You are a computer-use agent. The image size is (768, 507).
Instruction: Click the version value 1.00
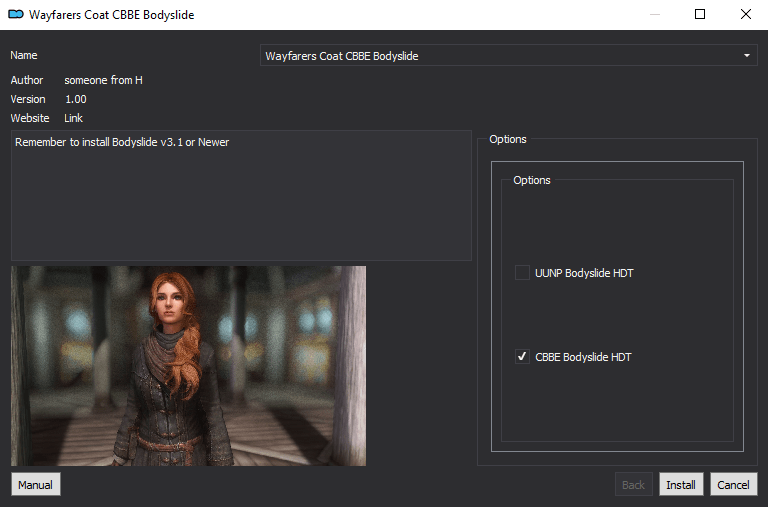(x=76, y=99)
